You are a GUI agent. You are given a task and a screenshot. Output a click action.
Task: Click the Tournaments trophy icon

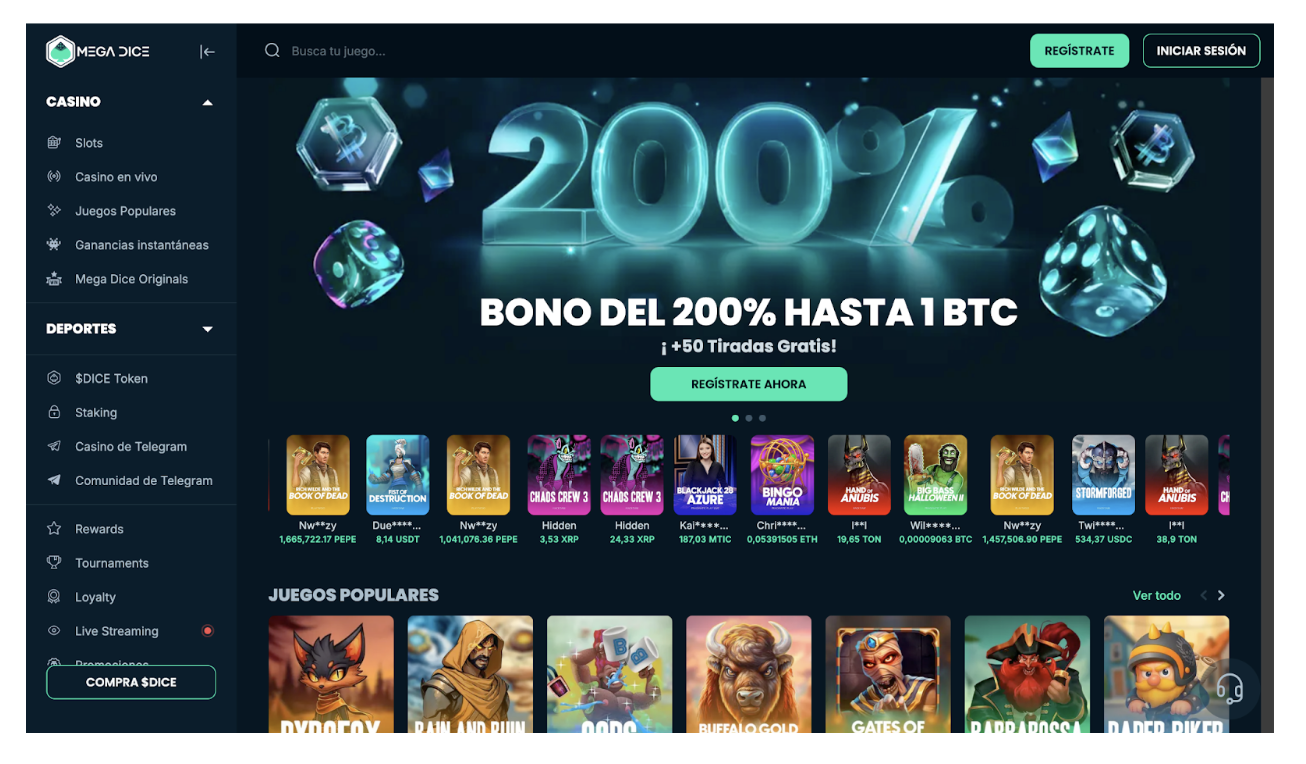tap(54, 563)
